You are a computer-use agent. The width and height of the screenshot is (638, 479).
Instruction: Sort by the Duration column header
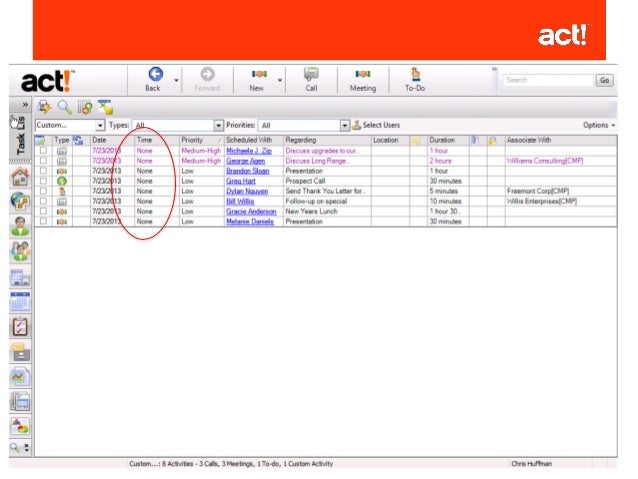tap(448, 140)
